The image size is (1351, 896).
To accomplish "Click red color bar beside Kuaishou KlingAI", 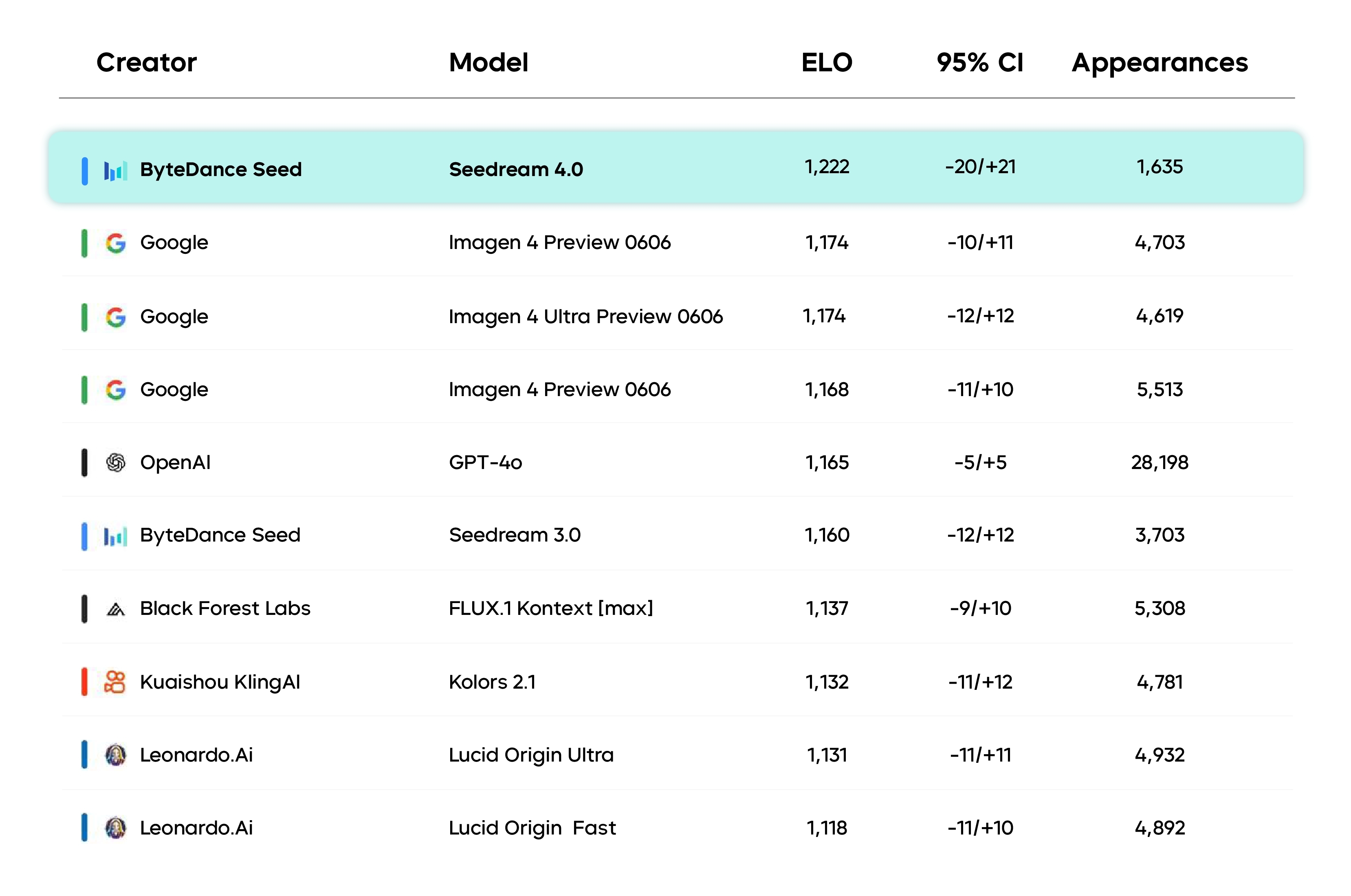I will coord(85,682).
